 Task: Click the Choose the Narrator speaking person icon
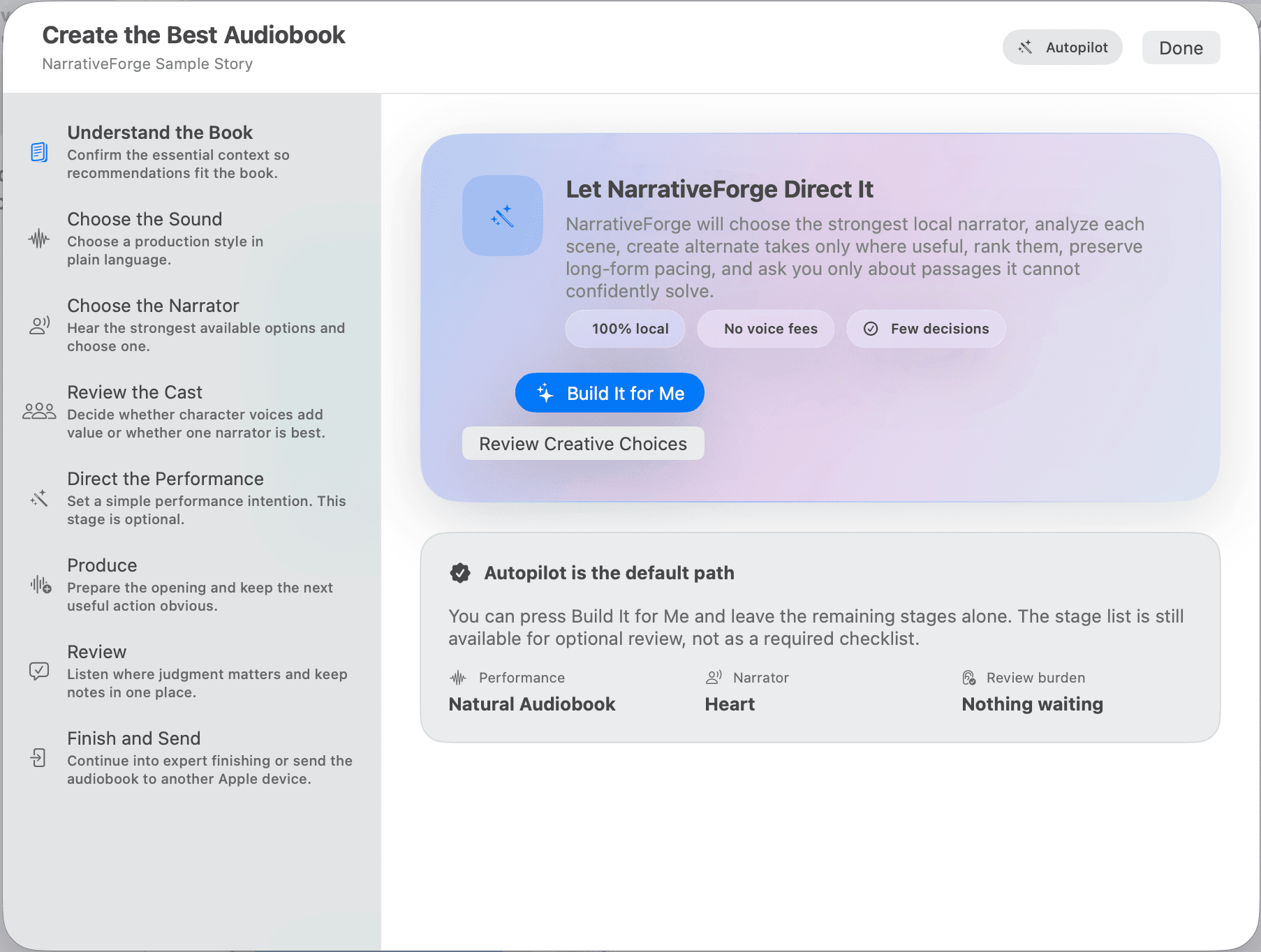[x=39, y=325]
